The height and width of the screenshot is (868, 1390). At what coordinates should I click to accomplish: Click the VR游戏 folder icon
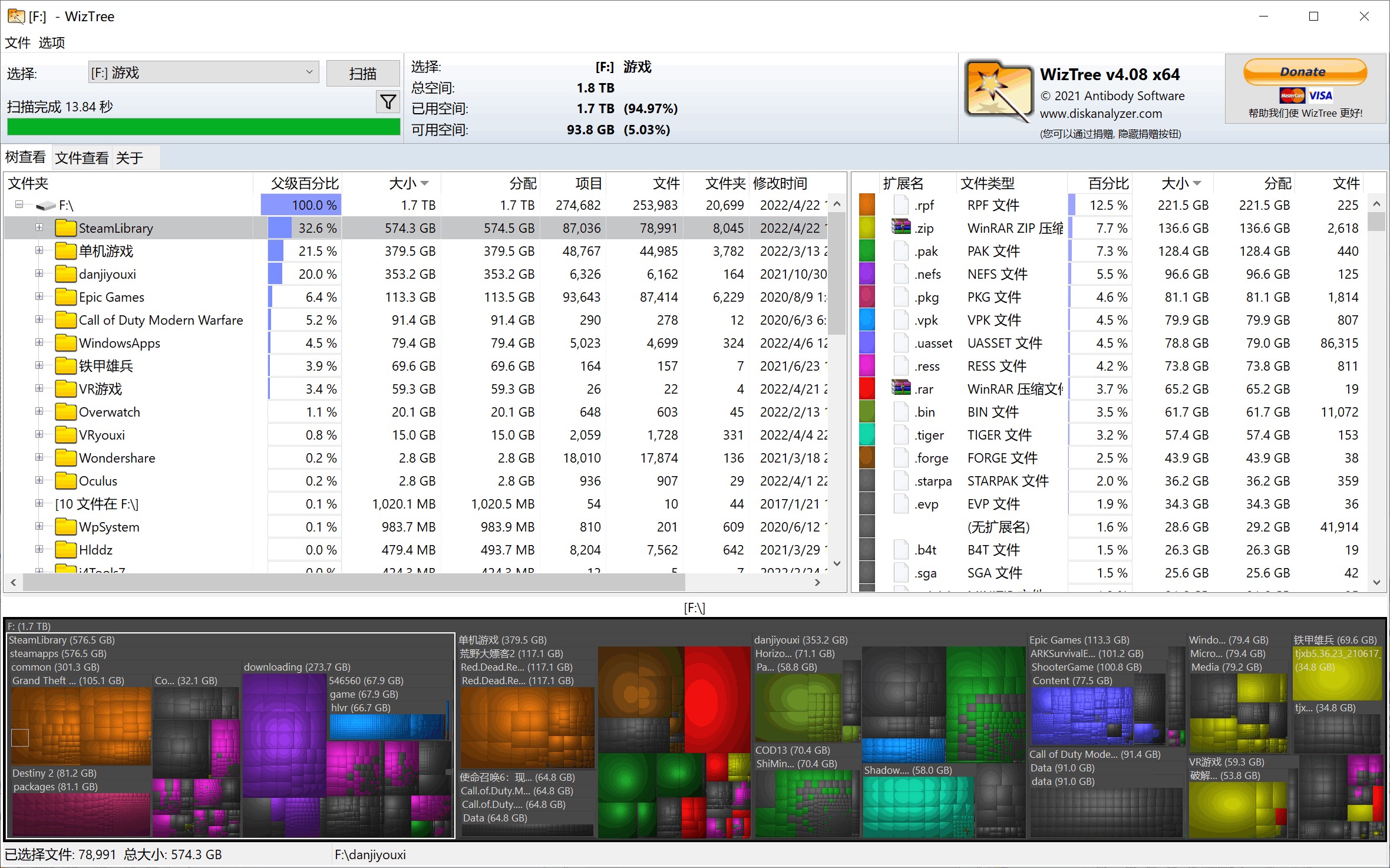(x=65, y=389)
